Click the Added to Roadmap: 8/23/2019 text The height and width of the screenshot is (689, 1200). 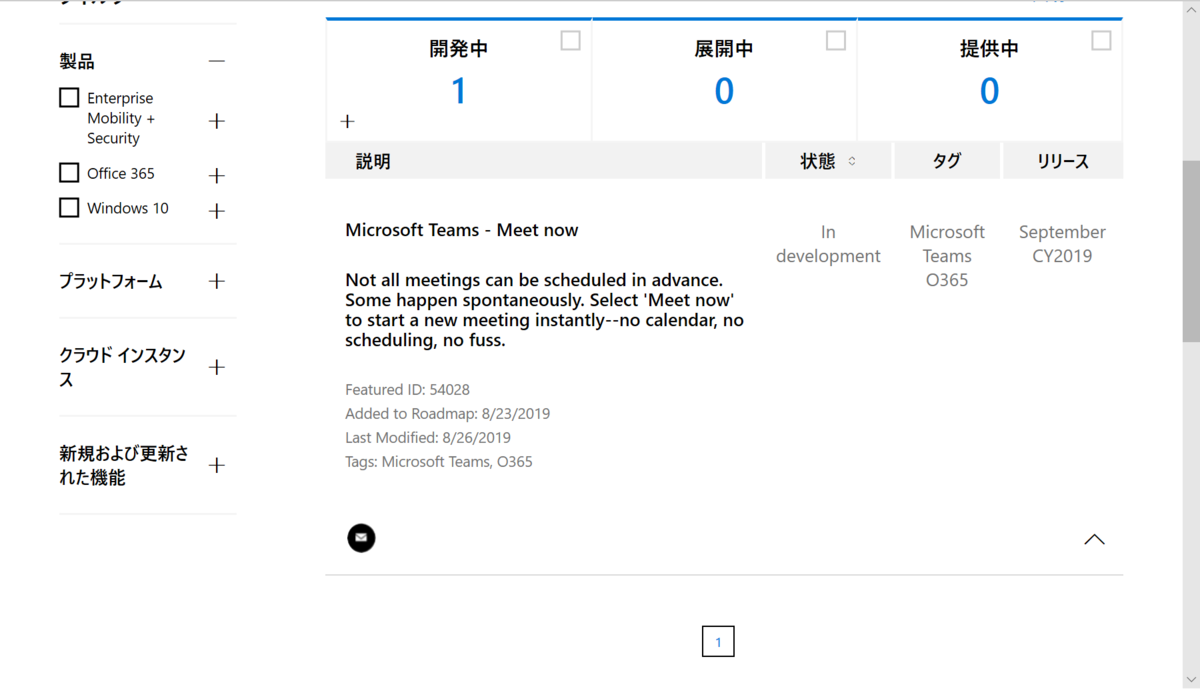[447, 414]
